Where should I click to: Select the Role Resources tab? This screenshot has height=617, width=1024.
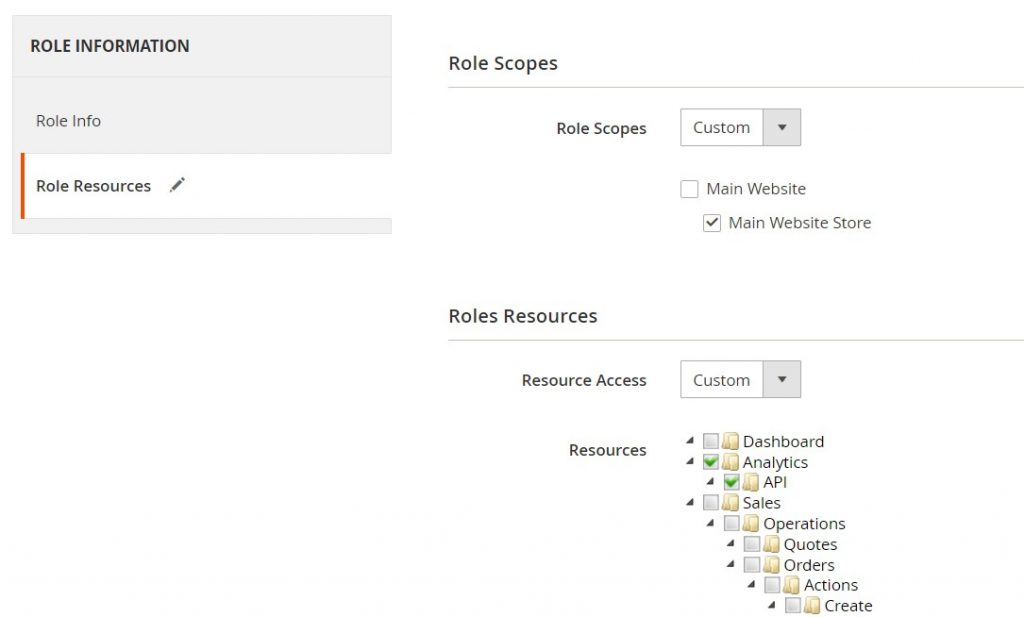[x=92, y=185]
